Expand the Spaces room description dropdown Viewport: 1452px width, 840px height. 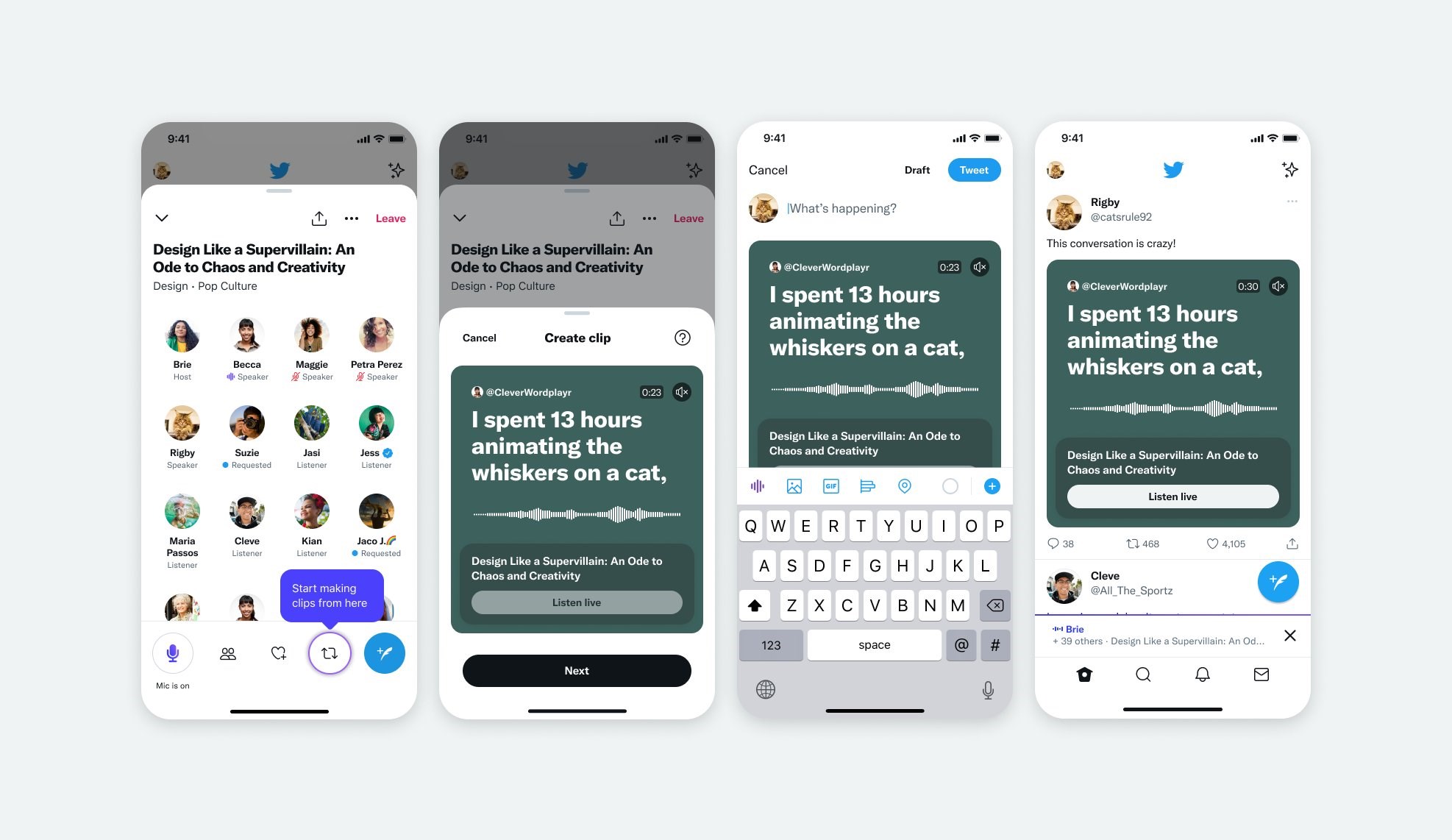pos(160,217)
